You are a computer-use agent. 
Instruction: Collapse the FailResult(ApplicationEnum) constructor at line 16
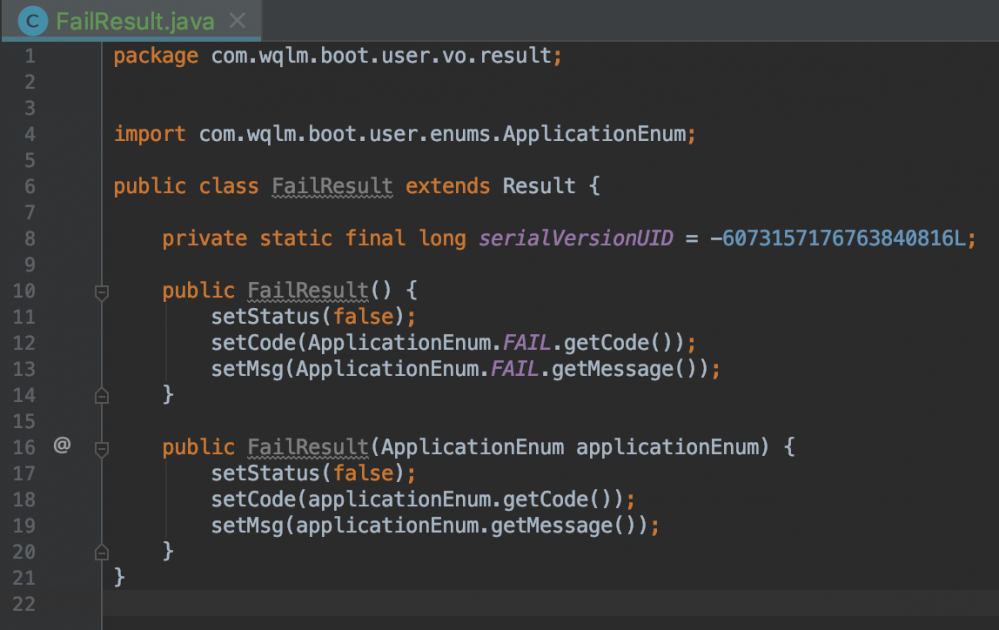tap(101, 447)
